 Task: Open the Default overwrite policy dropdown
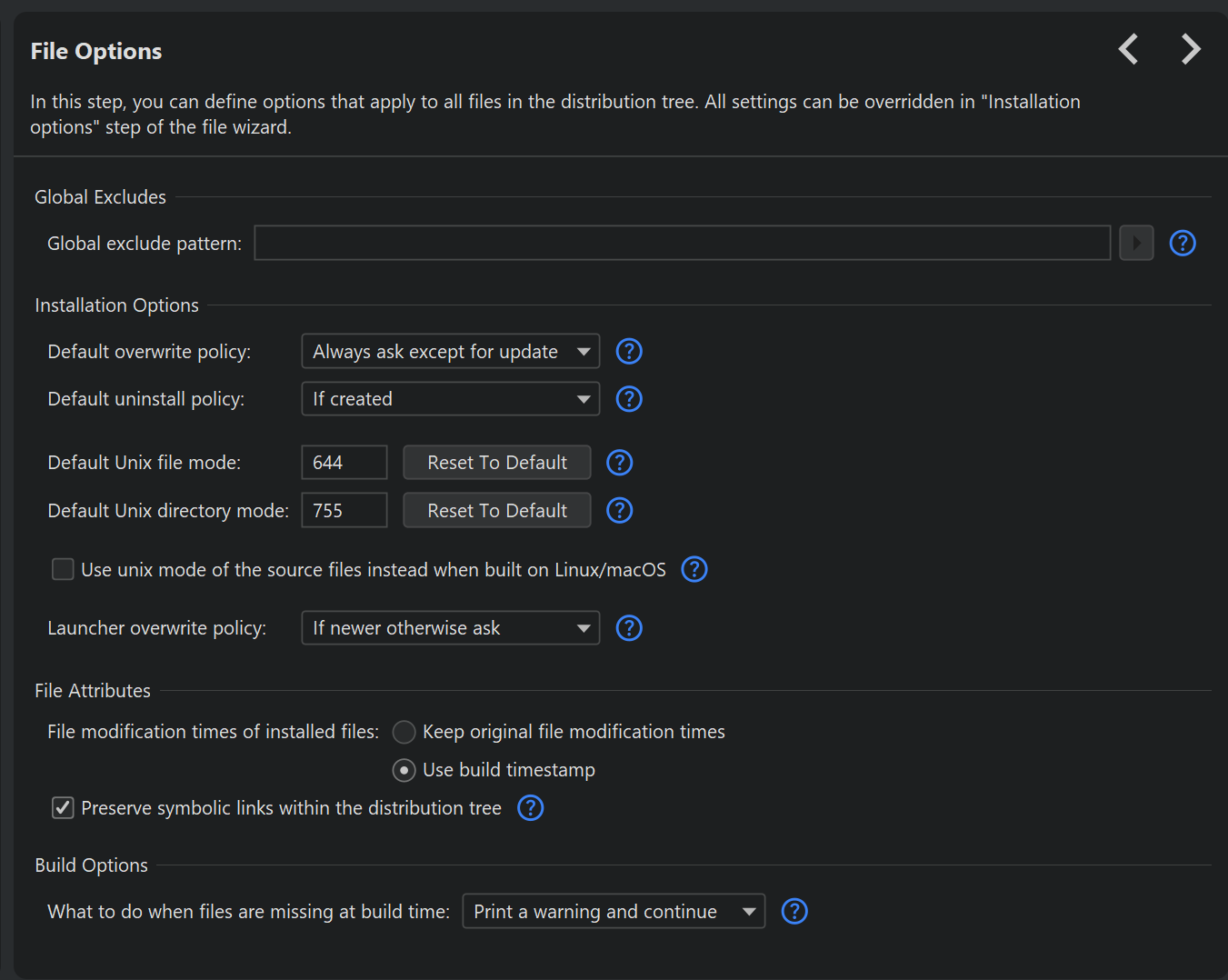450,352
